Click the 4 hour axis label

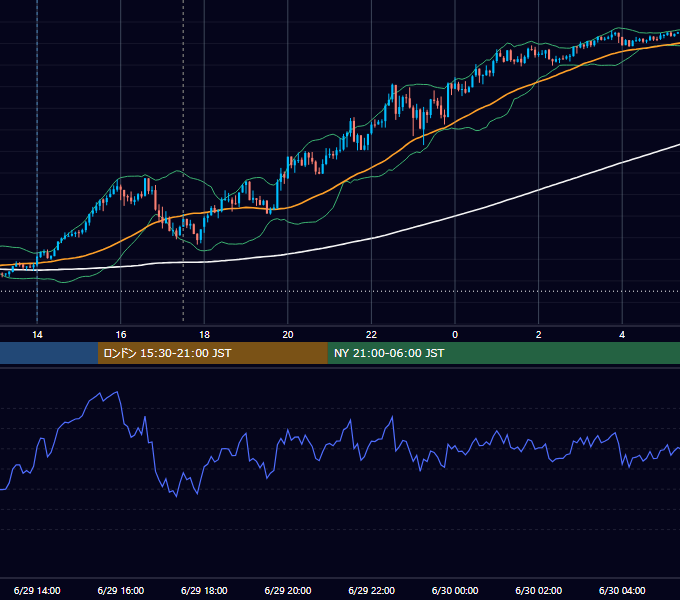click(622, 335)
